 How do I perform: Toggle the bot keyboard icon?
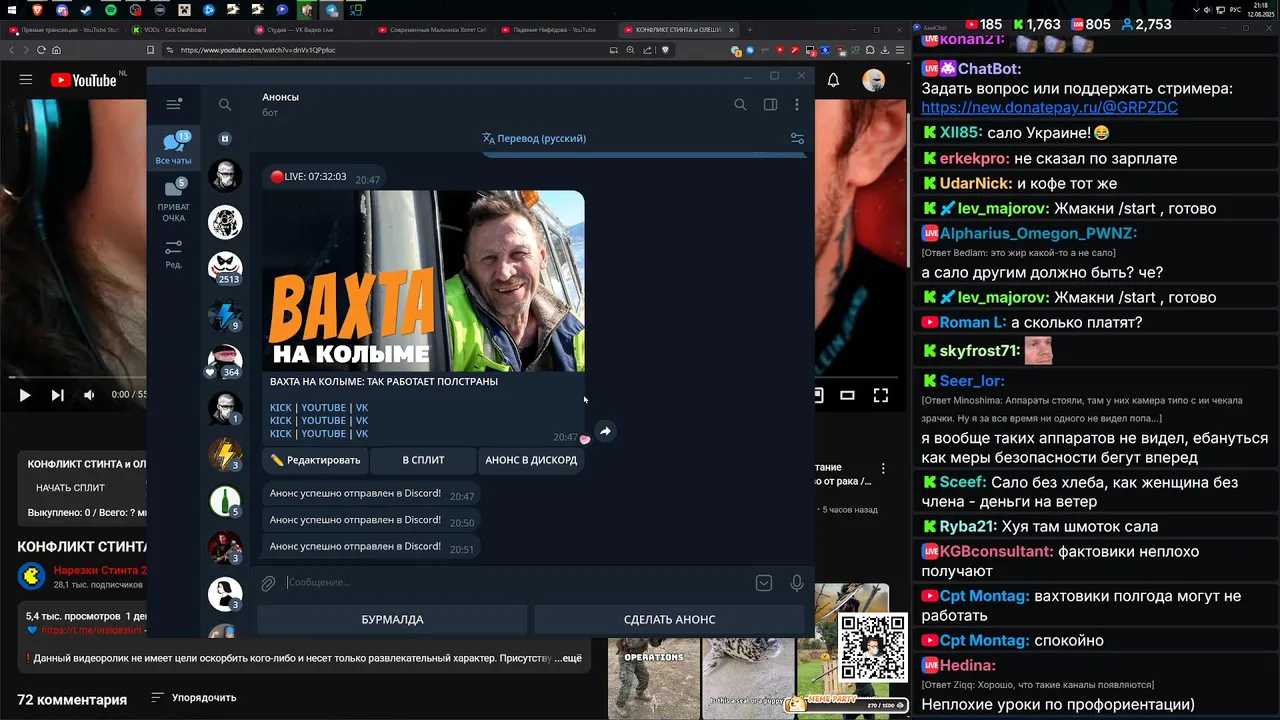tap(764, 583)
